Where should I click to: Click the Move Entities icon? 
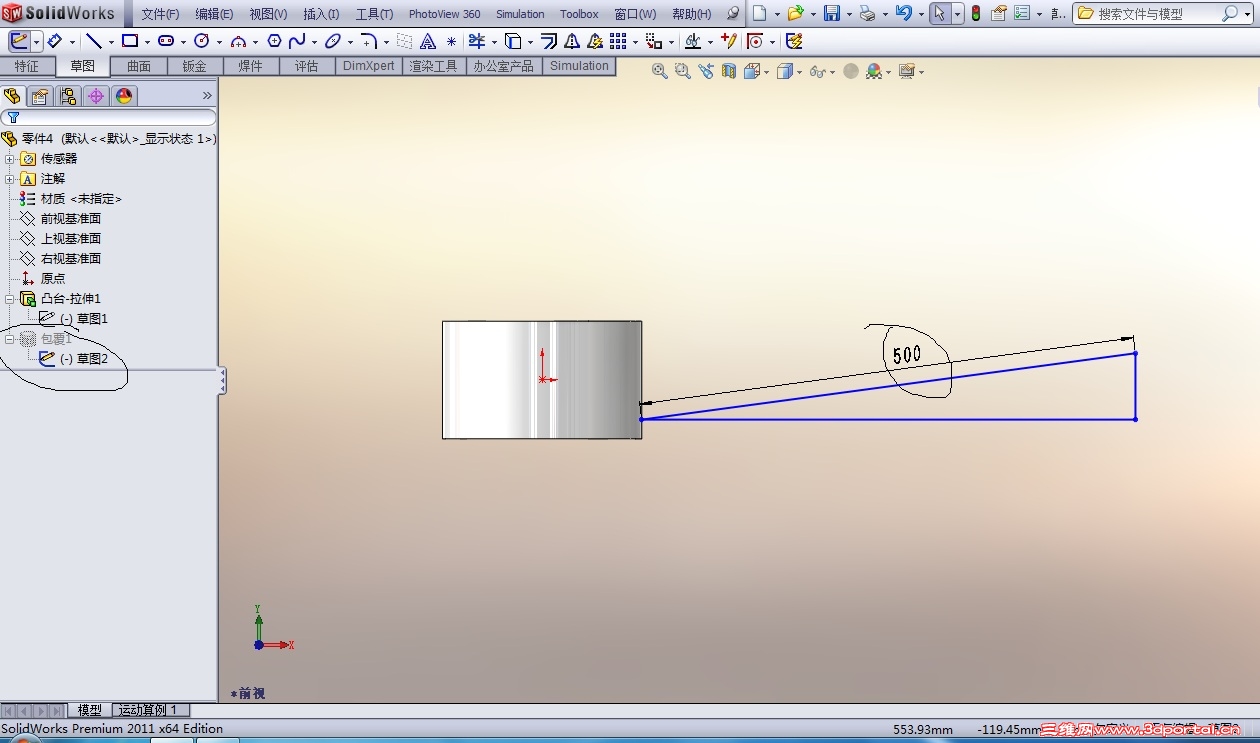tap(653, 41)
